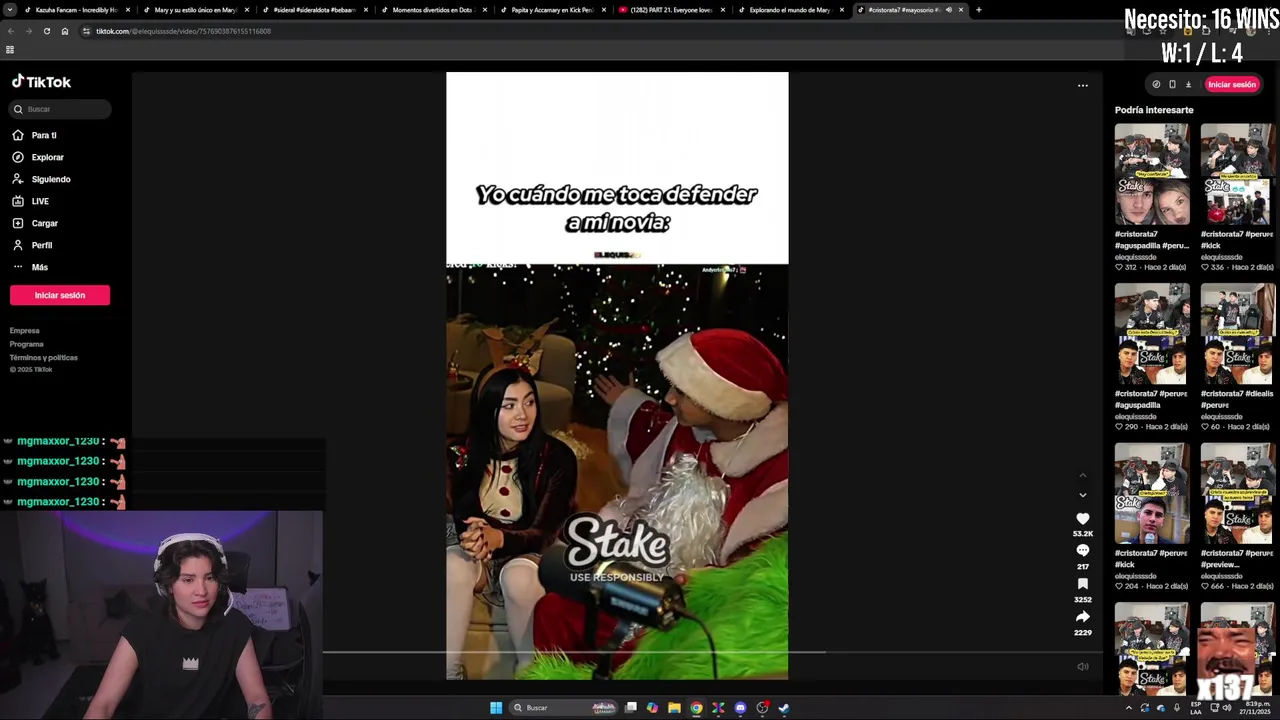This screenshot has width=1280, height=720.
Task: Click browser forward arrow
Action: 28,31
